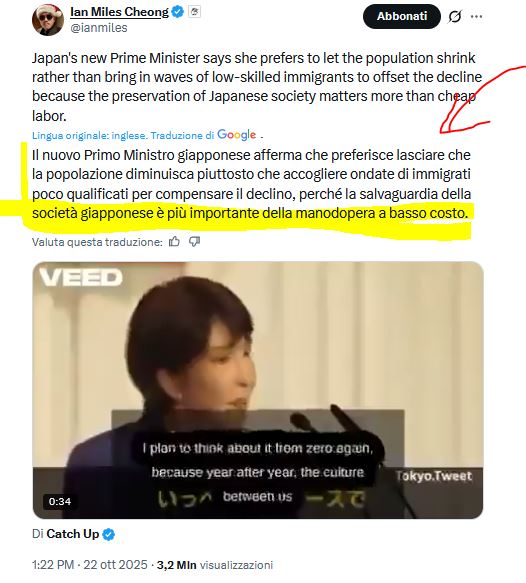Click the Tokyo.Tweet watermark in the video
The height and width of the screenshot is (583, 526).
[433, 476]
